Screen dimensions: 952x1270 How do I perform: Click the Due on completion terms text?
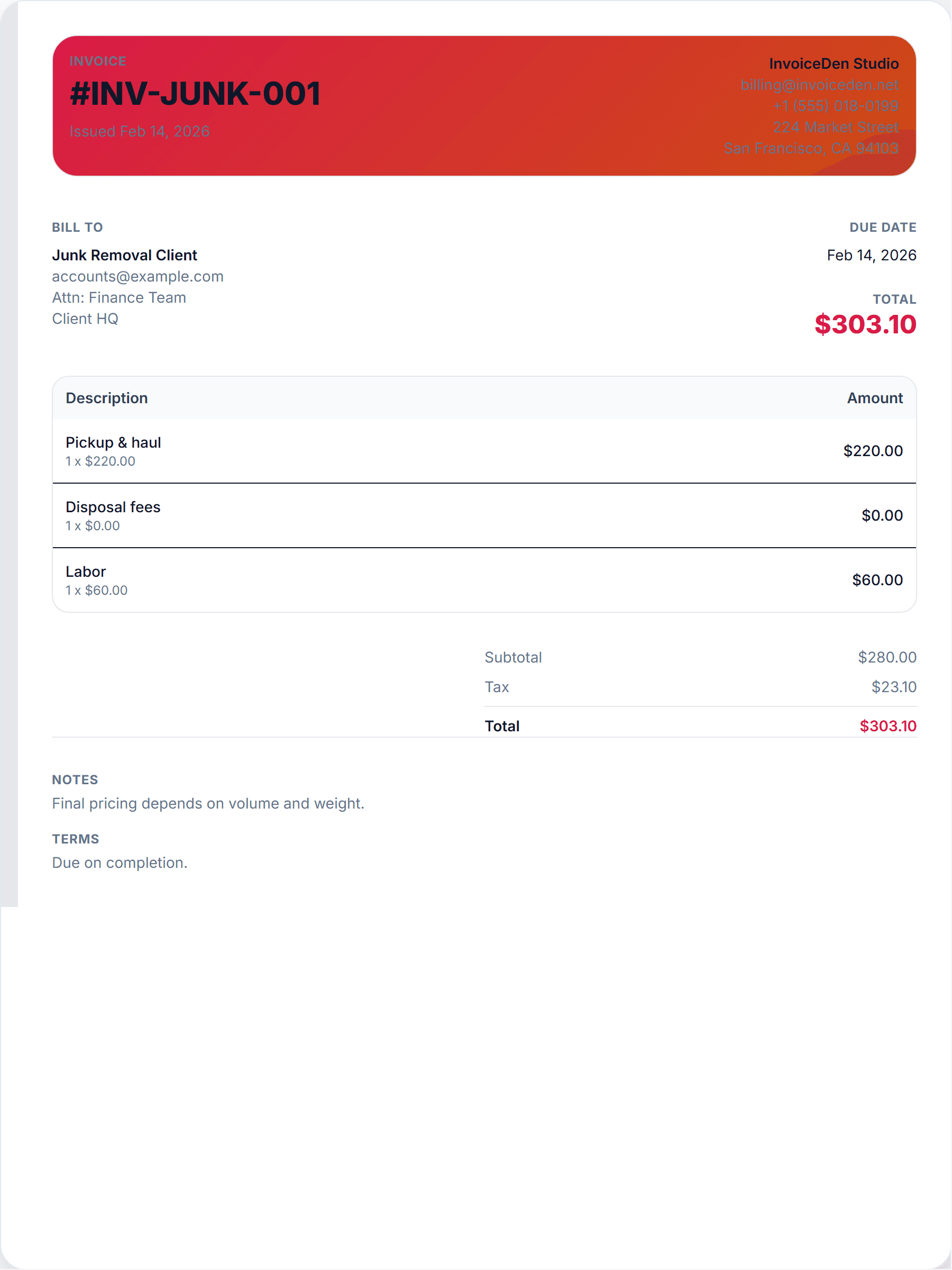point(120,863)
